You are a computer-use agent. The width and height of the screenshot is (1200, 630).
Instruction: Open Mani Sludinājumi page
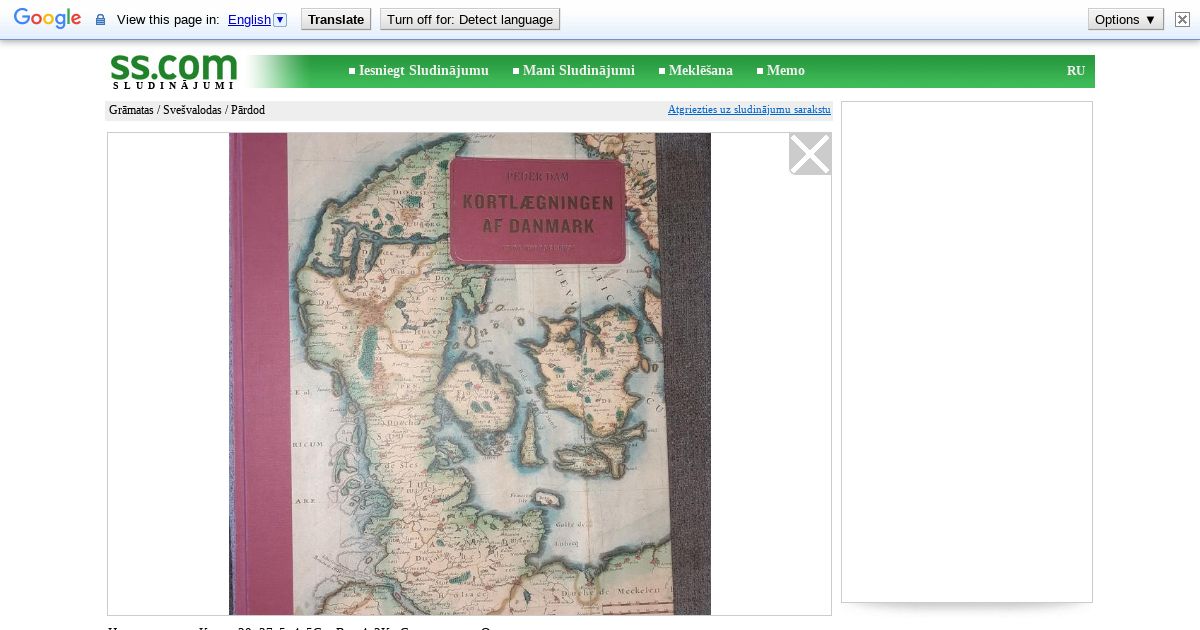point(578,70)
